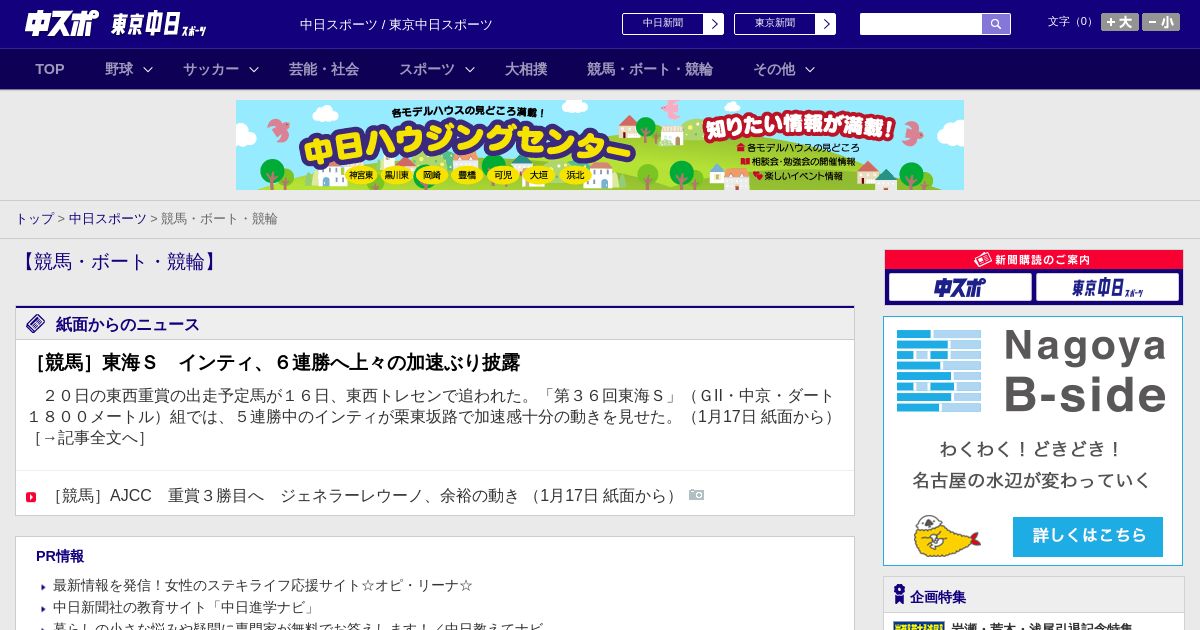This screenshot has width=1200, height=630.
Task: Expand the サッカー dropdown chevron
Action: pos(254,69)
